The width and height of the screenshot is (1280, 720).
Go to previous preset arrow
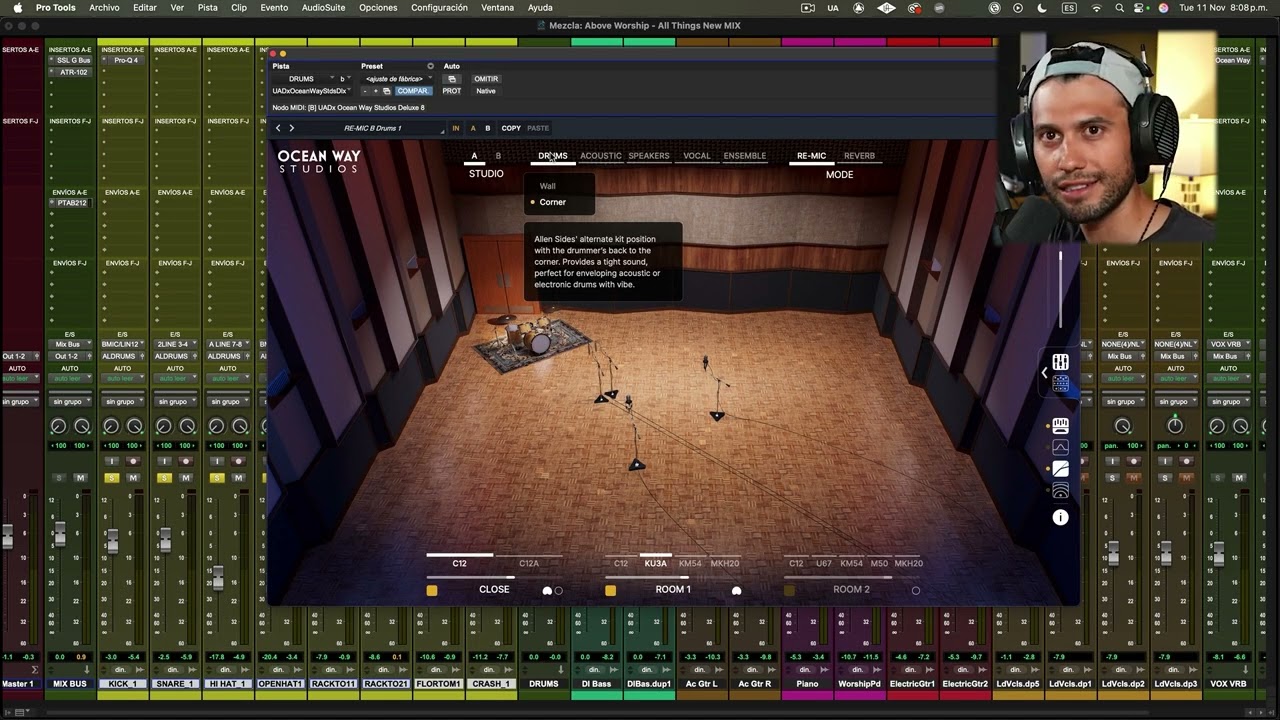click(278, 128)
